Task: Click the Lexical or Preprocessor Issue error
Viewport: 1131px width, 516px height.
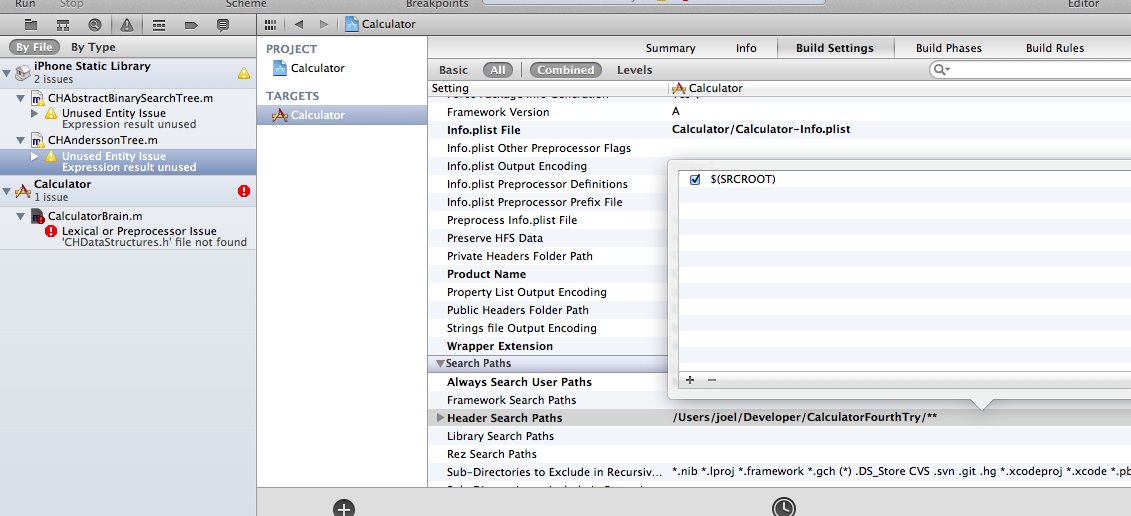Action: (139, 232)
